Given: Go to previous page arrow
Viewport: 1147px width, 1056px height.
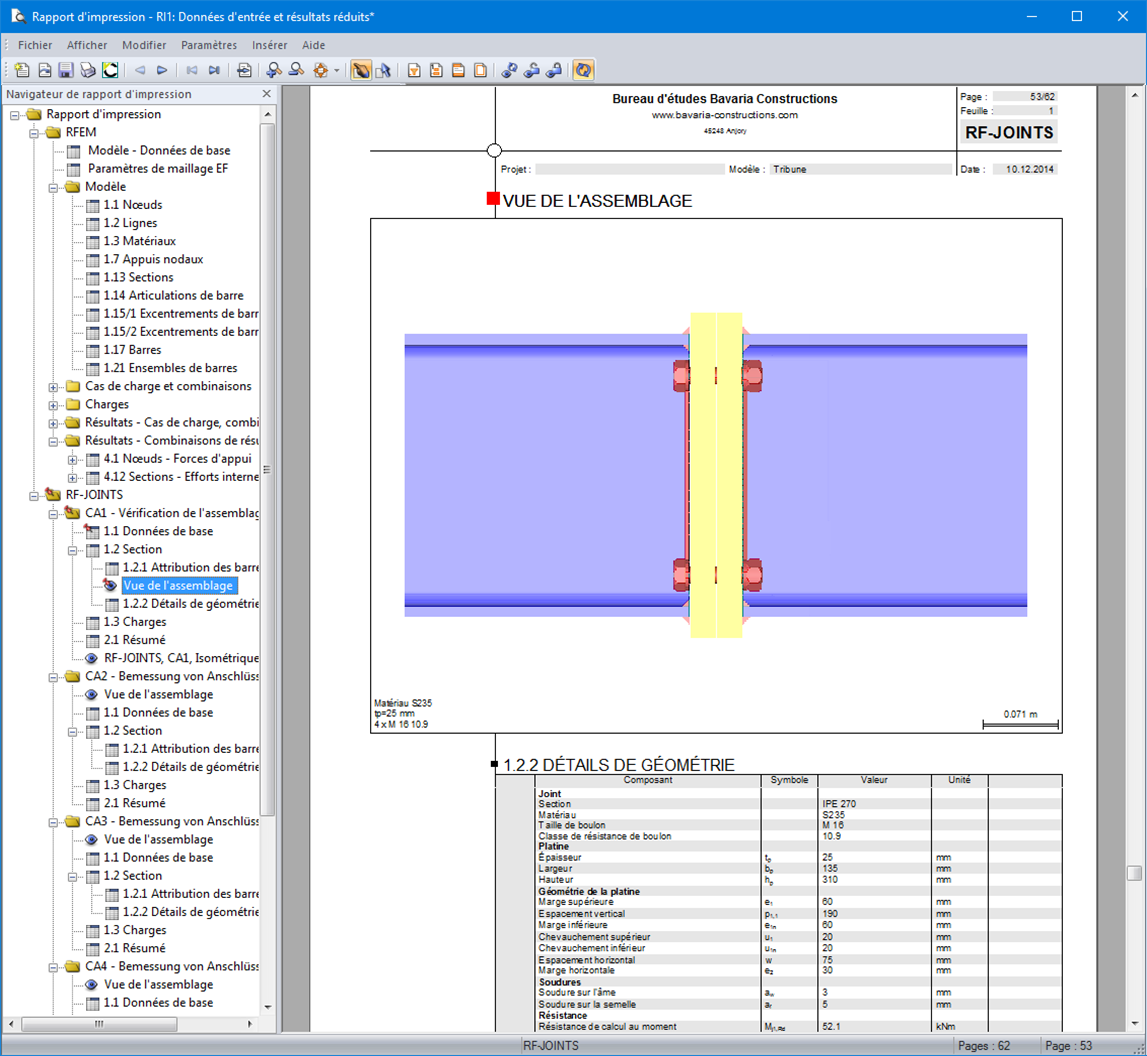Looking at the screenshot, I should [140, 70].
